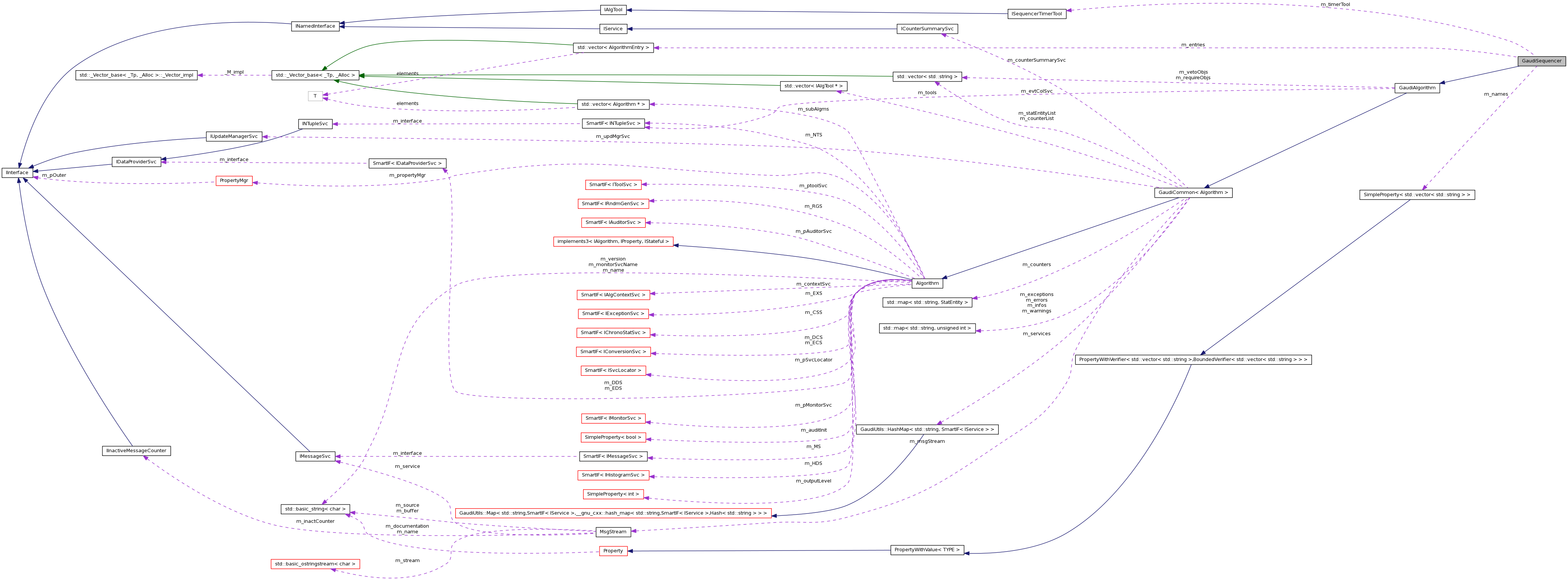Open the INamedInterface node
This screenshot has height=580, width=1568.
point(315,25)
